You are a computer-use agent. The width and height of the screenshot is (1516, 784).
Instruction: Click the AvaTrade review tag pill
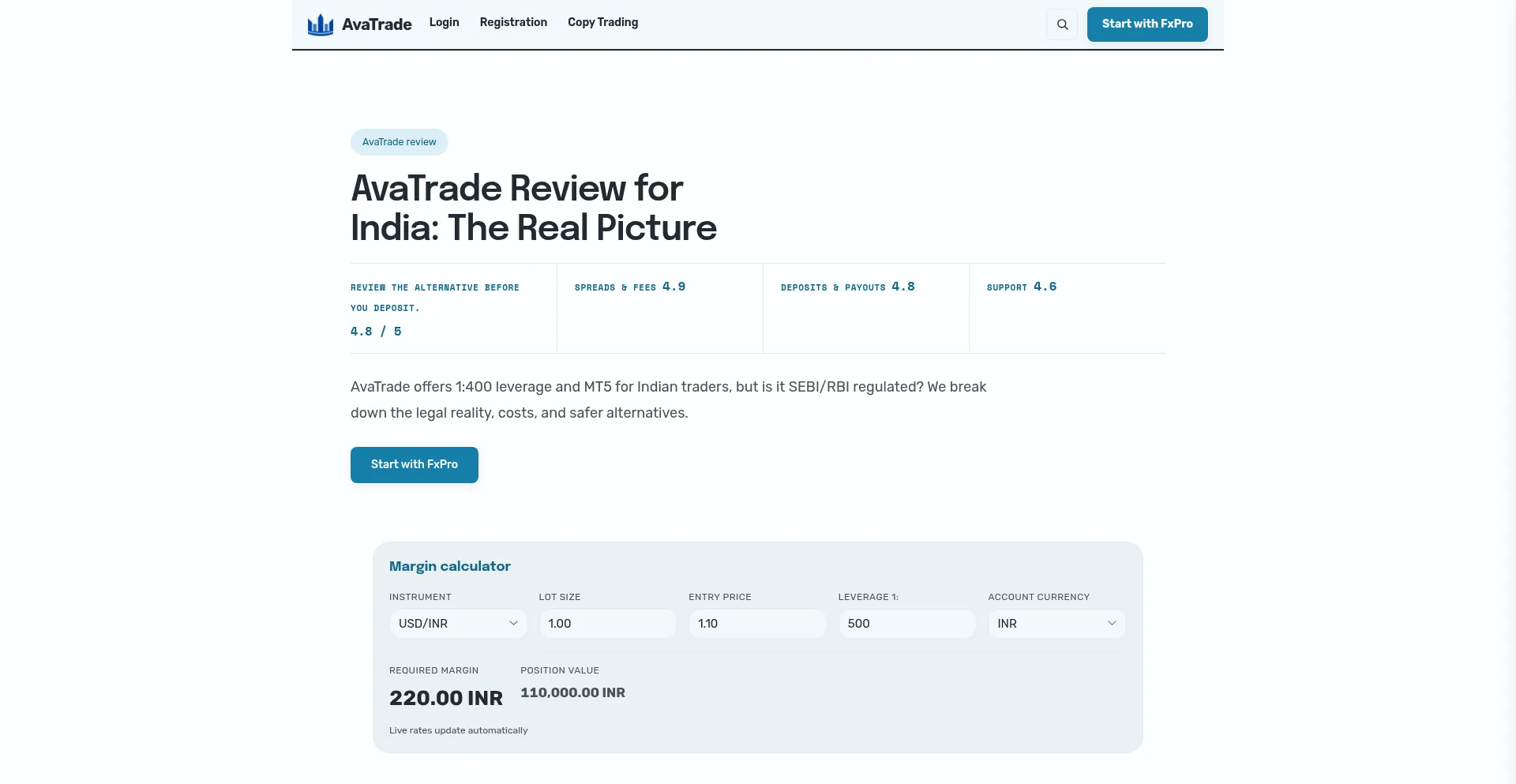pos(400,142)
